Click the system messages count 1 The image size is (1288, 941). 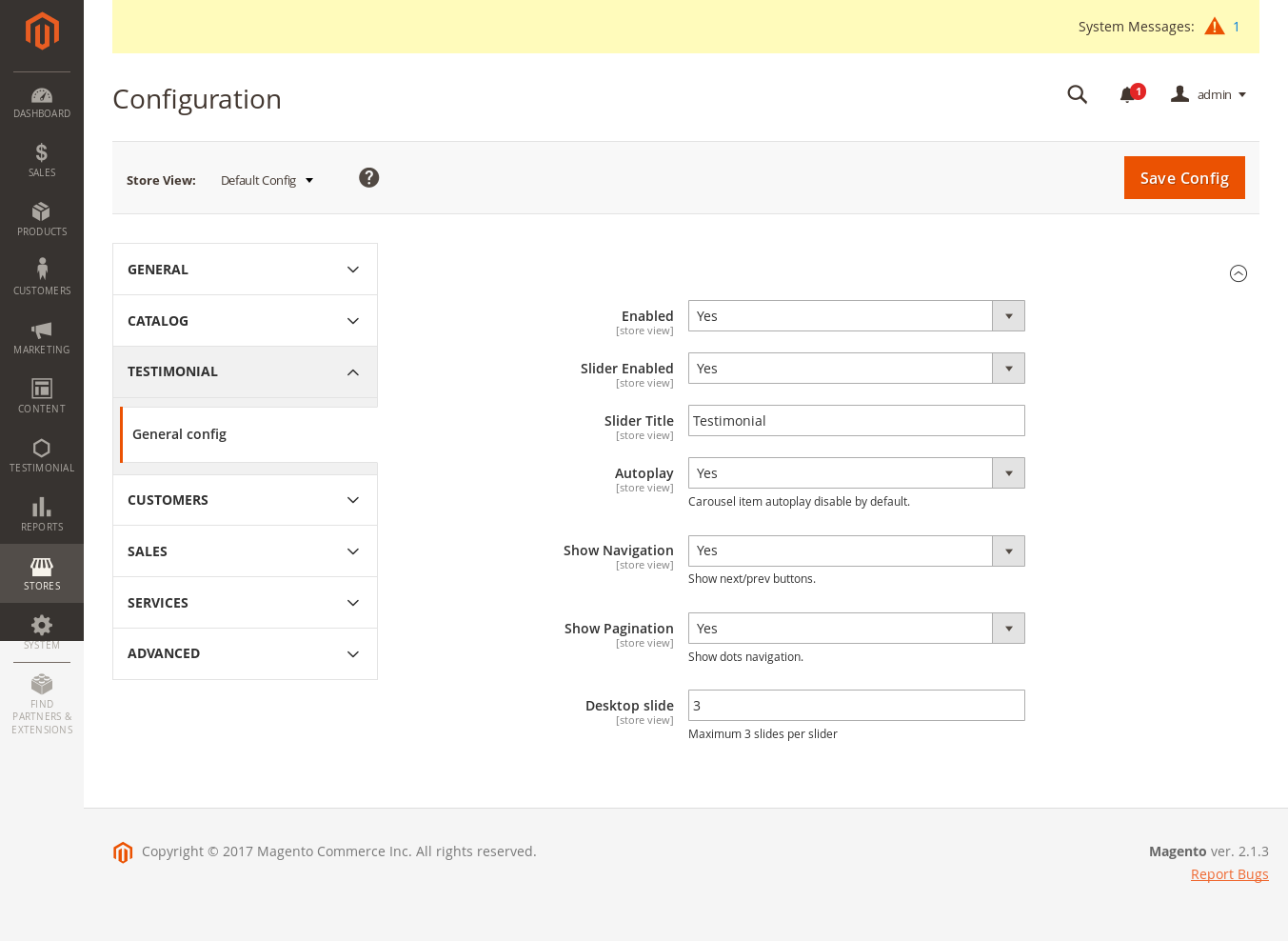click(1237, 27)
